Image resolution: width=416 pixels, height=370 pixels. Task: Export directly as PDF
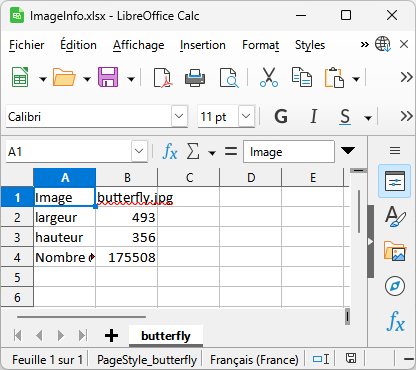pyautogui.click(x=163, y=78)
